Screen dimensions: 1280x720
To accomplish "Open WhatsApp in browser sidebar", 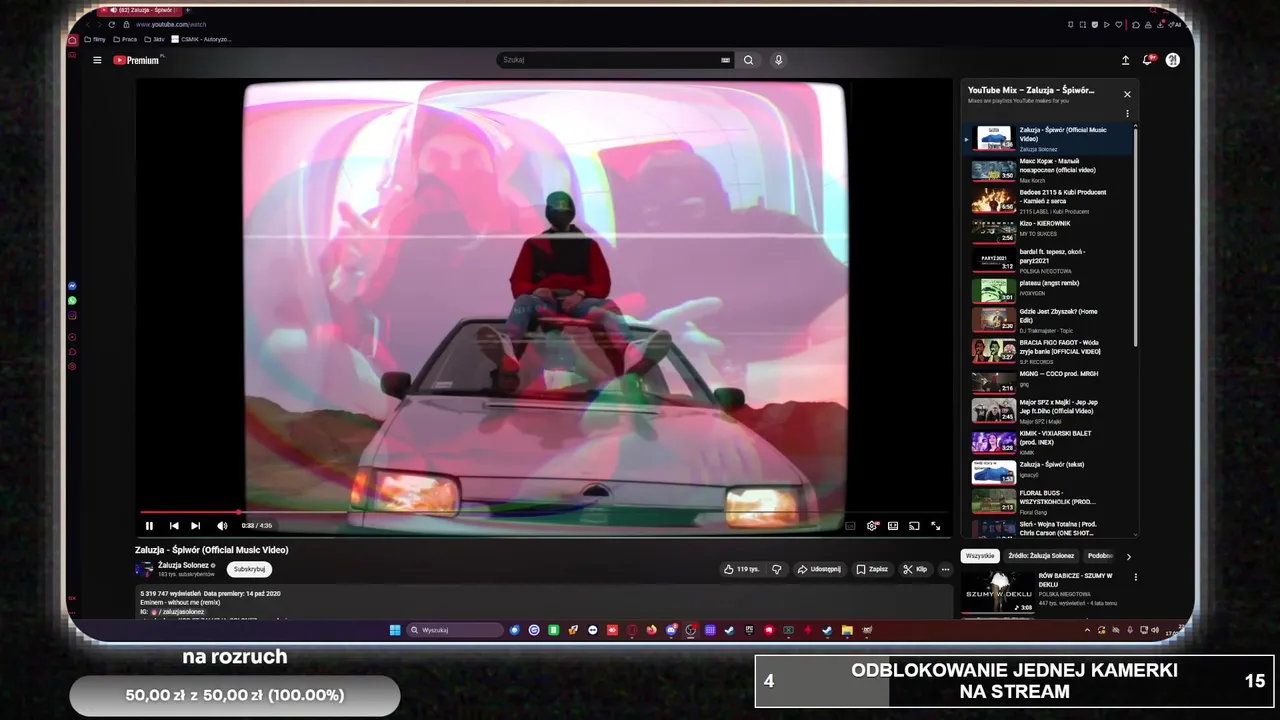I will 72,300.
